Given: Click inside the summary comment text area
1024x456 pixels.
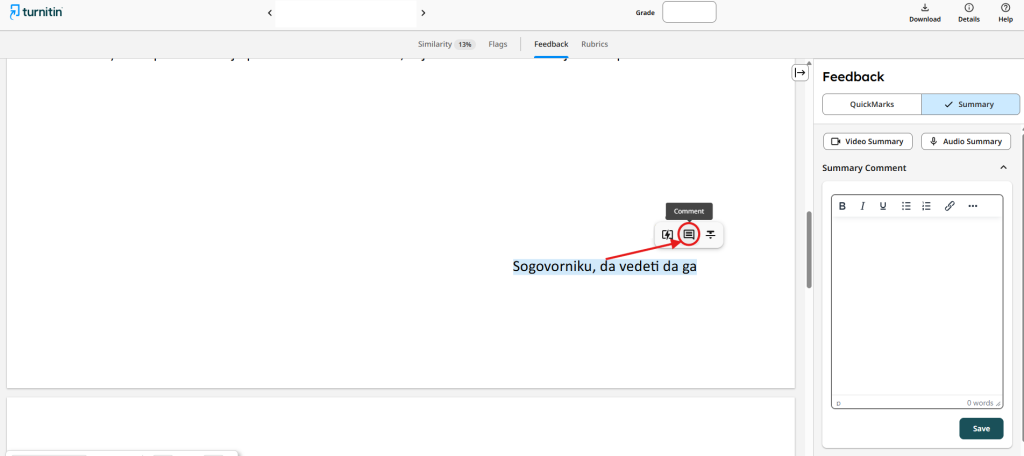Looking at the screenshot, I should tap(916, 307).
